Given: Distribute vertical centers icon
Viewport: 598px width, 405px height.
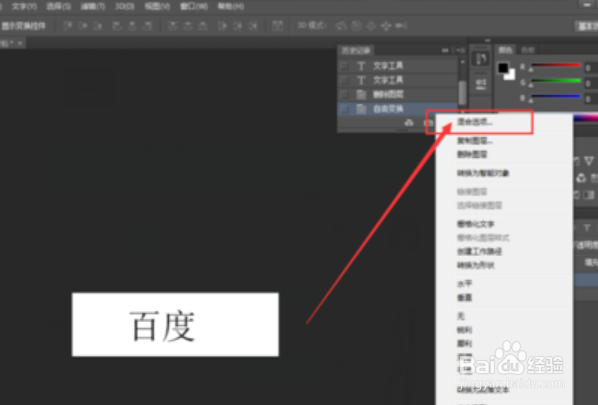Looking at the screenshot, I should 188,26.
